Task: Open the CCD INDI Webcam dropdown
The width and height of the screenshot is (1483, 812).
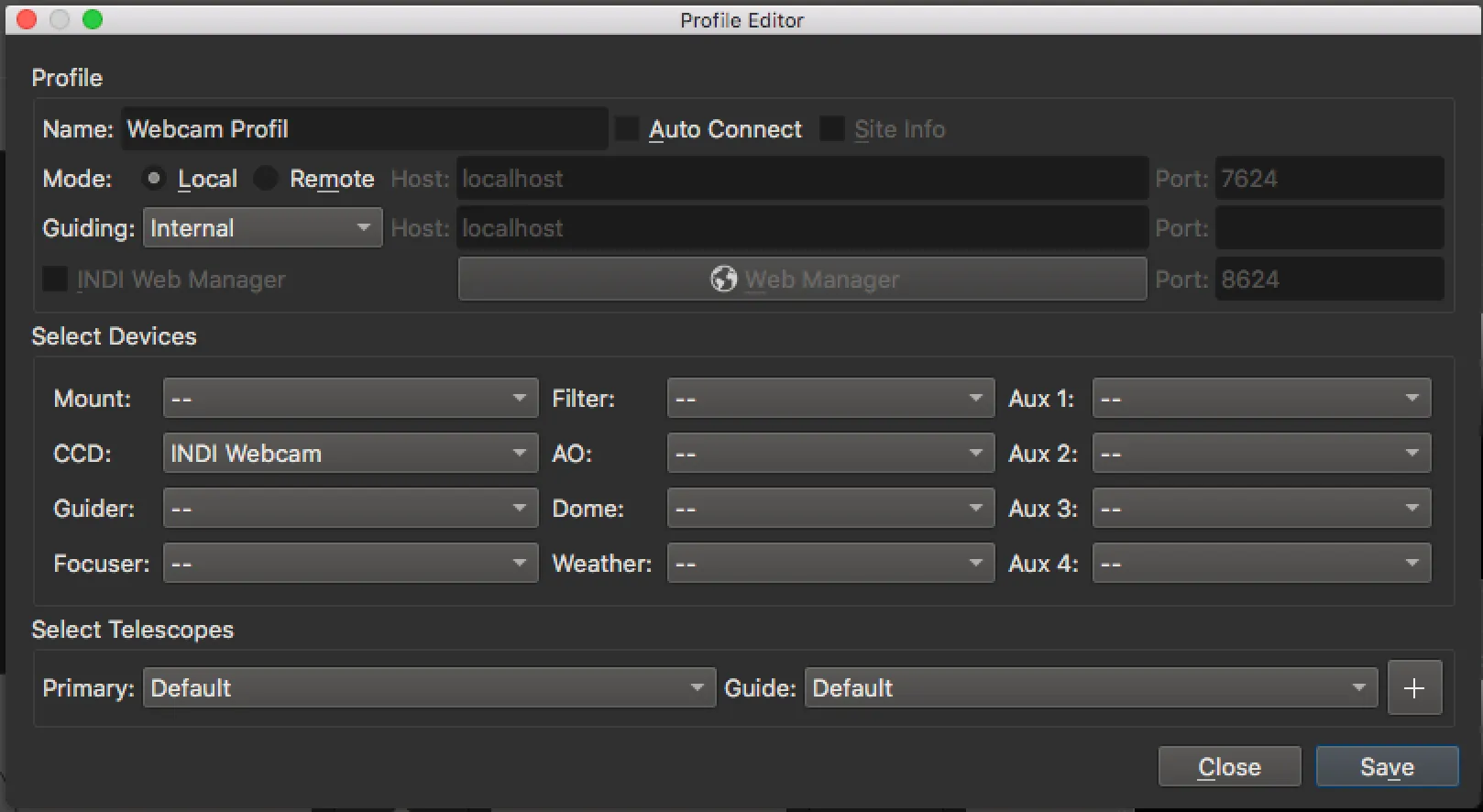Action: coord(350,453)
